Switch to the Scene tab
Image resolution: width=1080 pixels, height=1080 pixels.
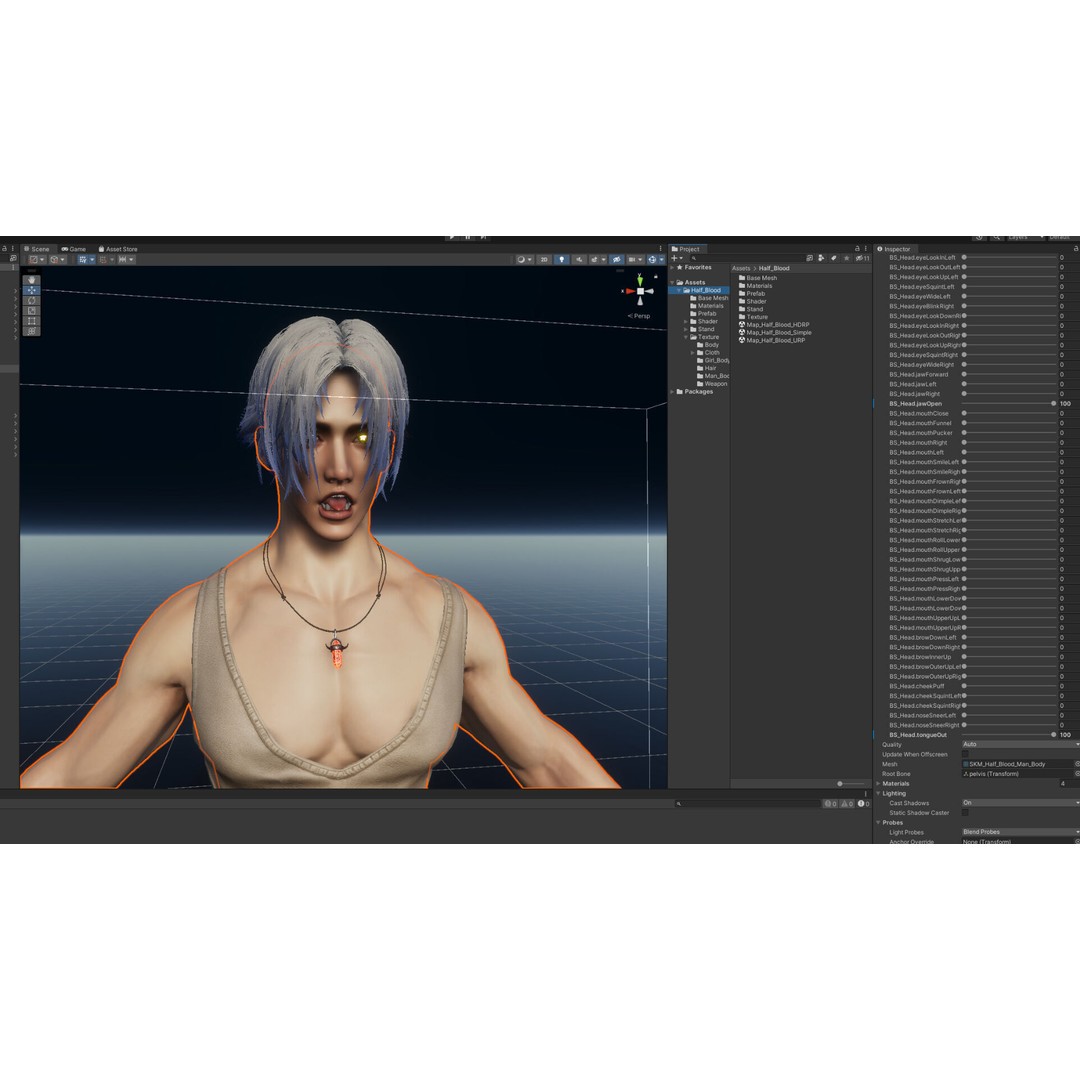37,249
